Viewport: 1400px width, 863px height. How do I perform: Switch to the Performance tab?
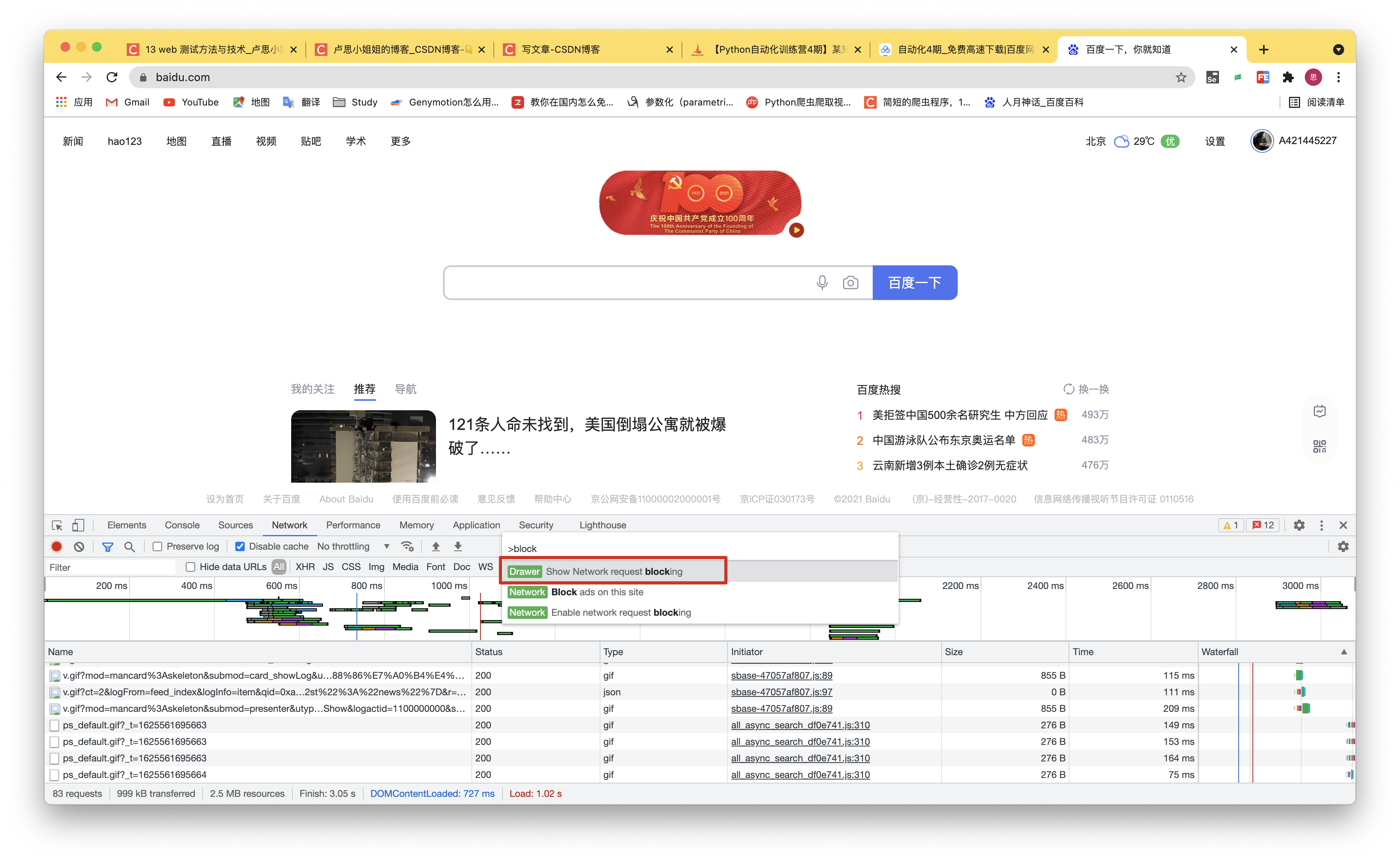click(x=353, y=525)
